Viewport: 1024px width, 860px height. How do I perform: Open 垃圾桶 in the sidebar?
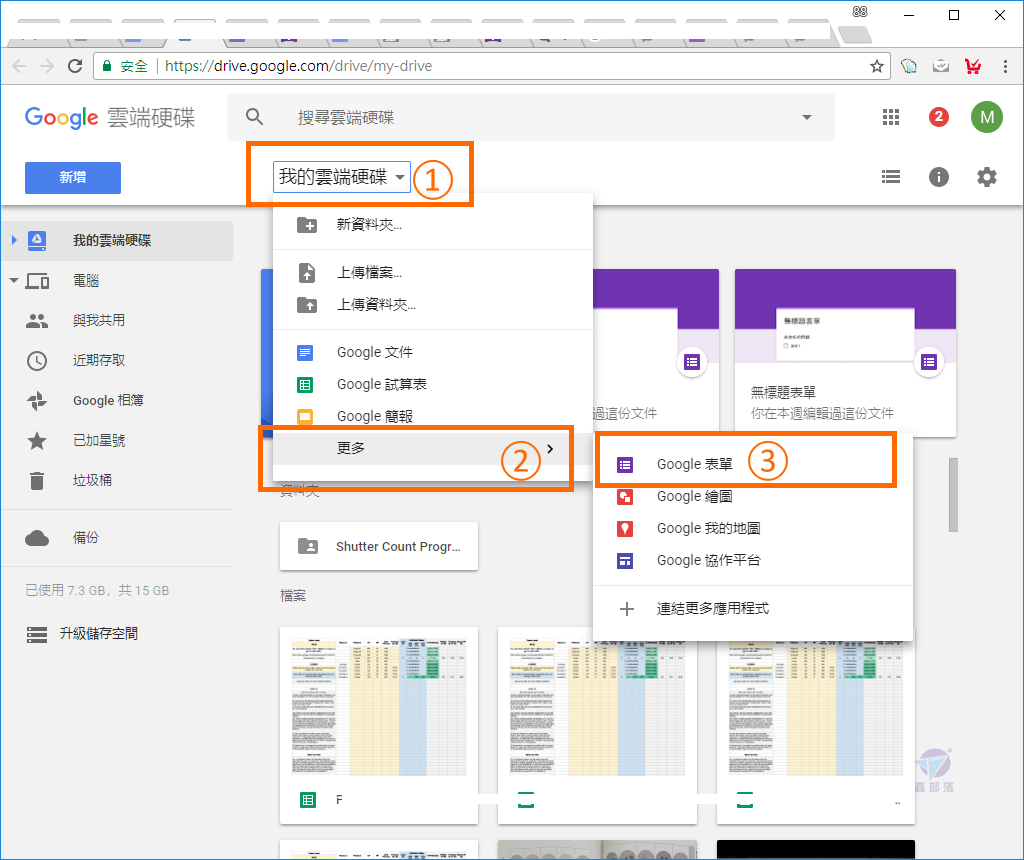pyautogui.click(x=117, y=481)
